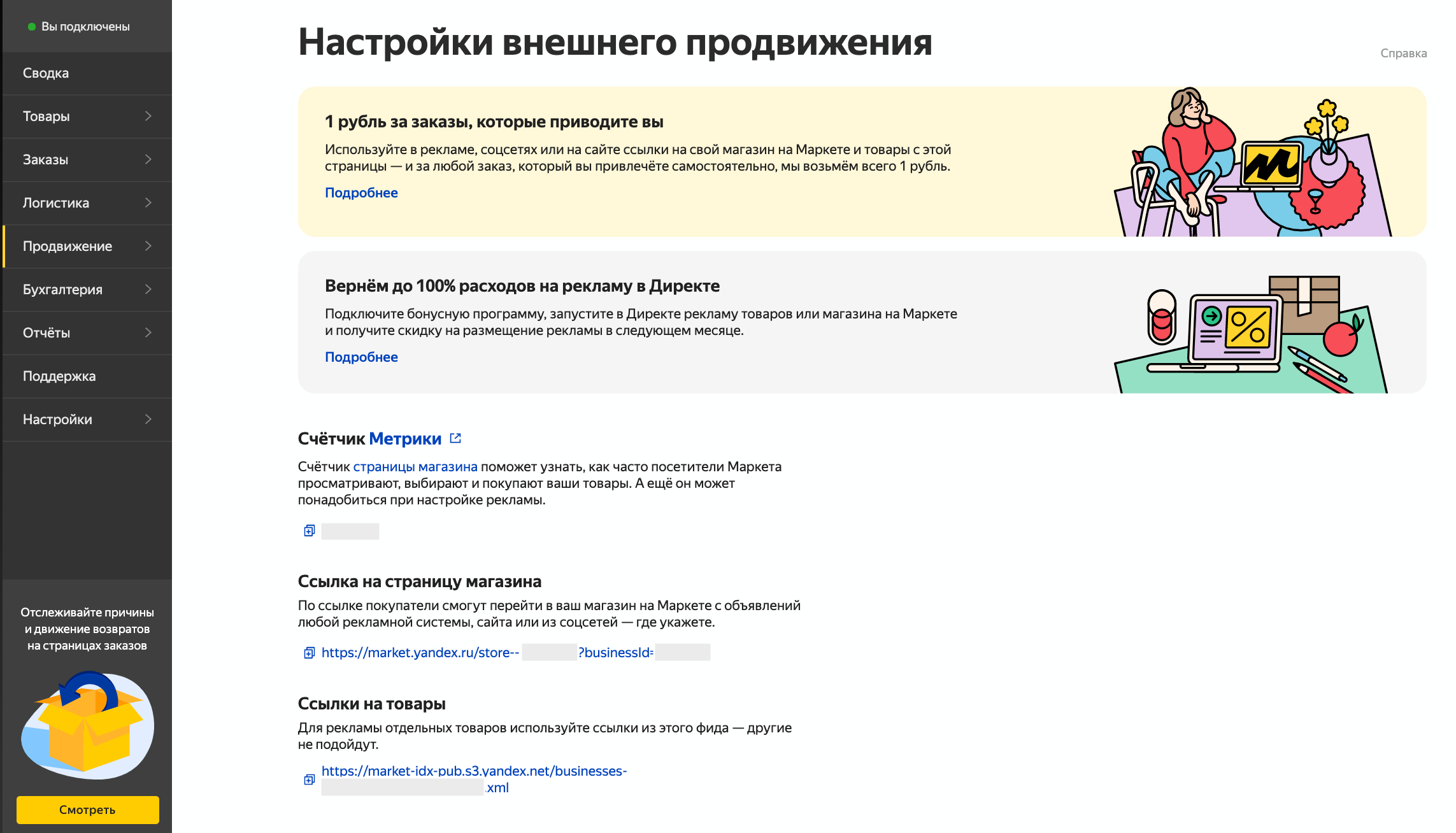Select the Продвижение sidebar section

click(68, 246)
